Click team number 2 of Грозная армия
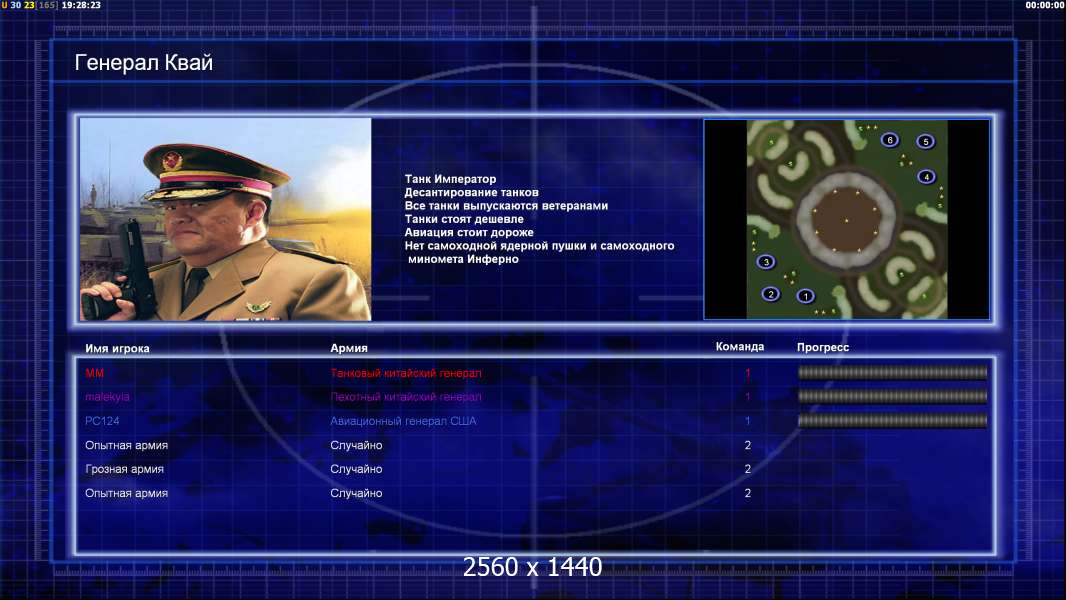 (747, 469)
